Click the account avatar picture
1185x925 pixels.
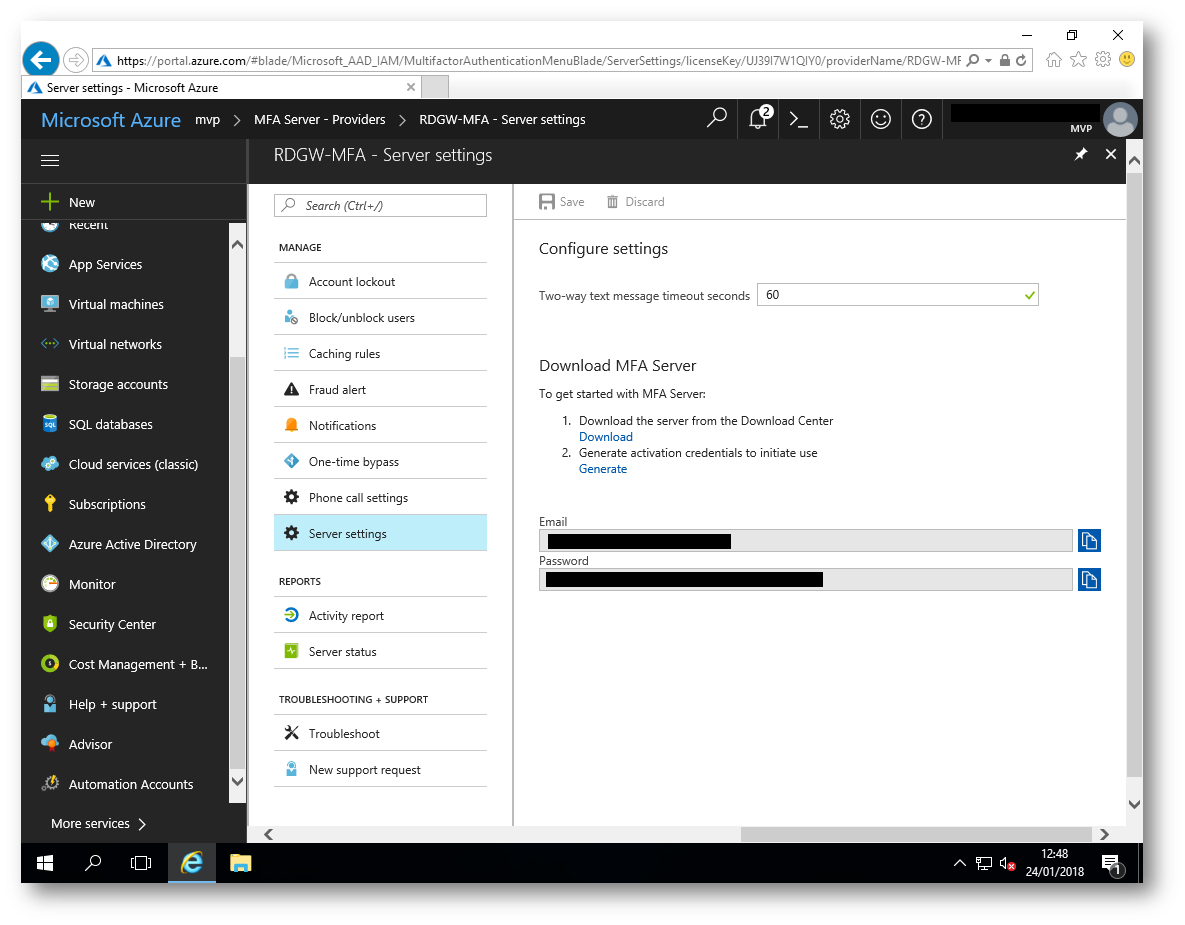coord(1120,119)
